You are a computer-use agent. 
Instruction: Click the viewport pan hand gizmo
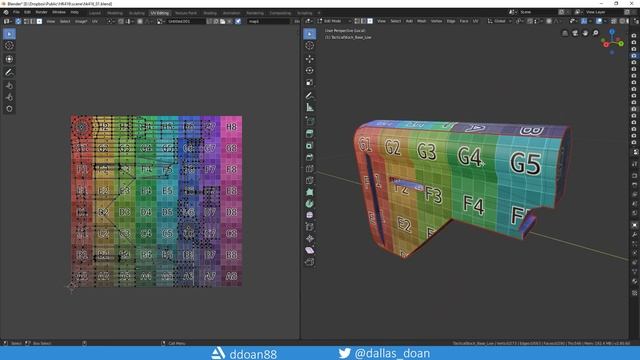[x=585, y=33]
